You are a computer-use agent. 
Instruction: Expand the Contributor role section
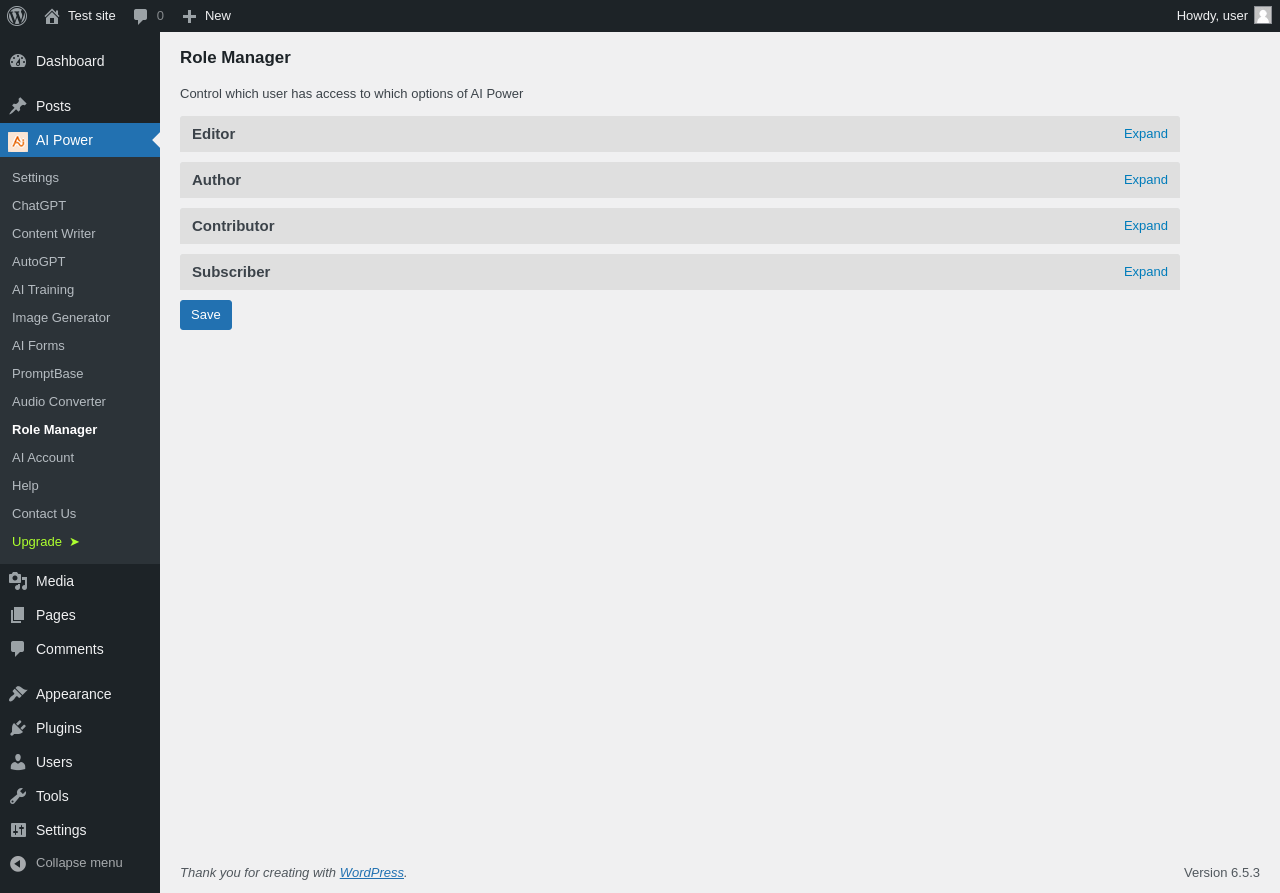[x=1146, y=226]
